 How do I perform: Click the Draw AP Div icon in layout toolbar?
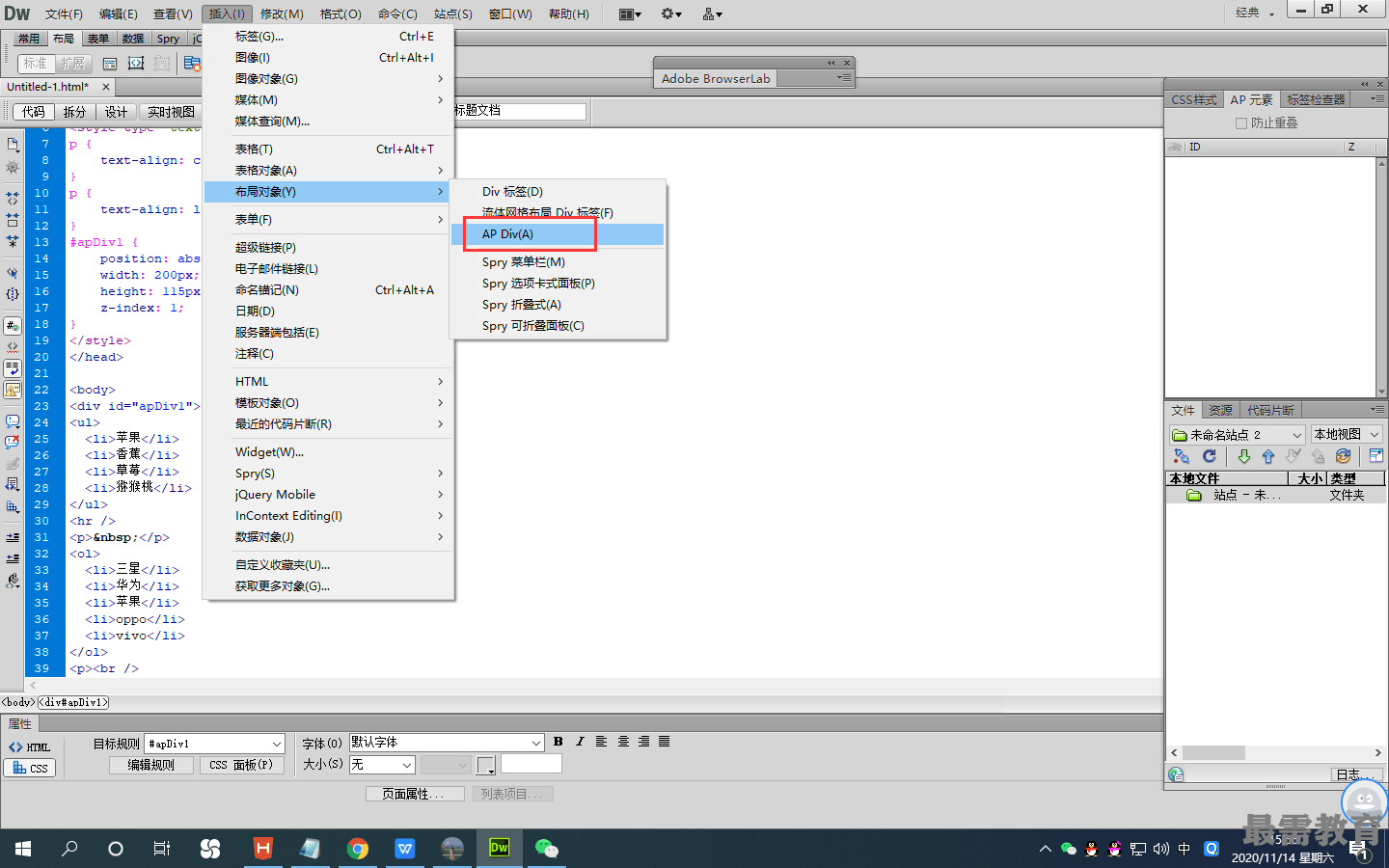tap(136, 64)
